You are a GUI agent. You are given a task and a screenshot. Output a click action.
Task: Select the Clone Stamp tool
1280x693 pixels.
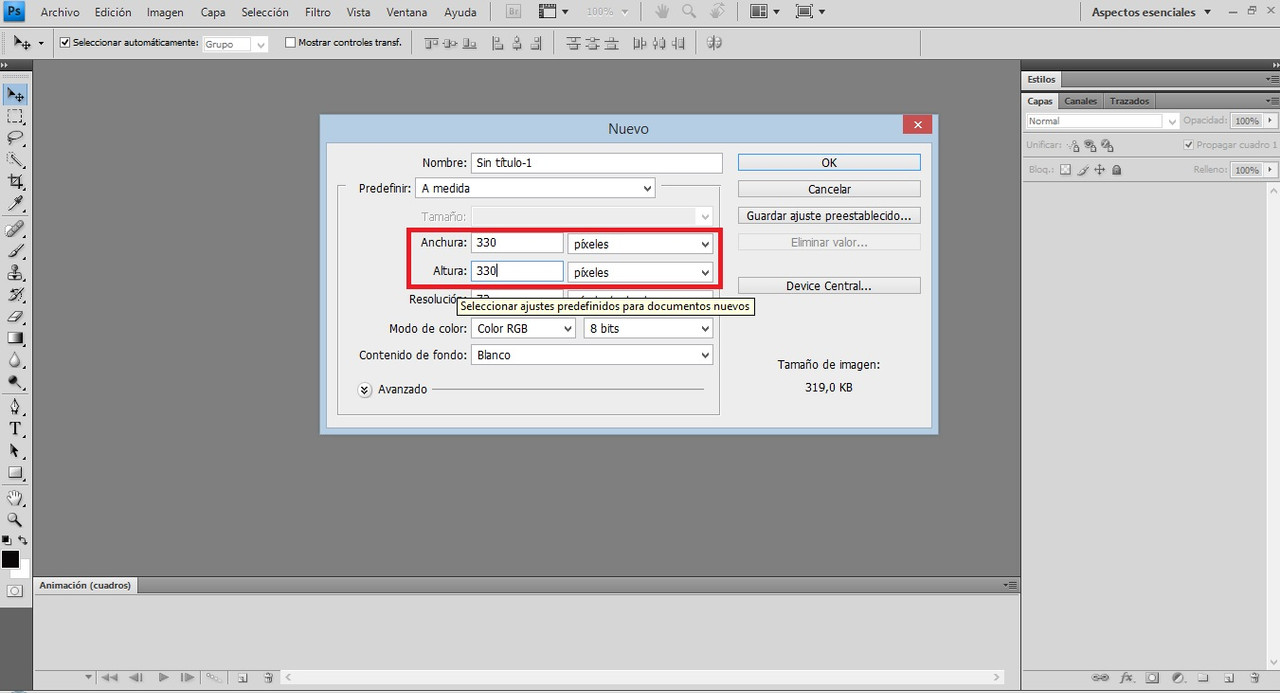[x=15, y=273]
